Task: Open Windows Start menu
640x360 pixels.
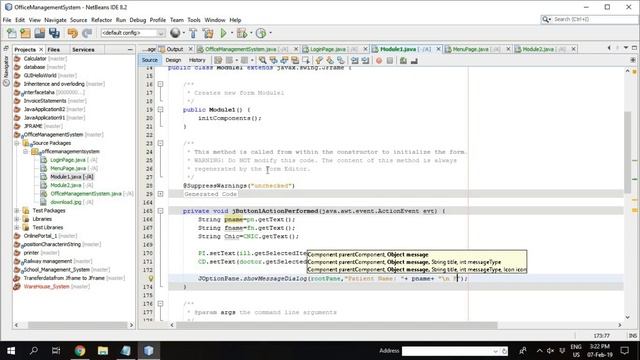Action: click(x=11, y=351)
